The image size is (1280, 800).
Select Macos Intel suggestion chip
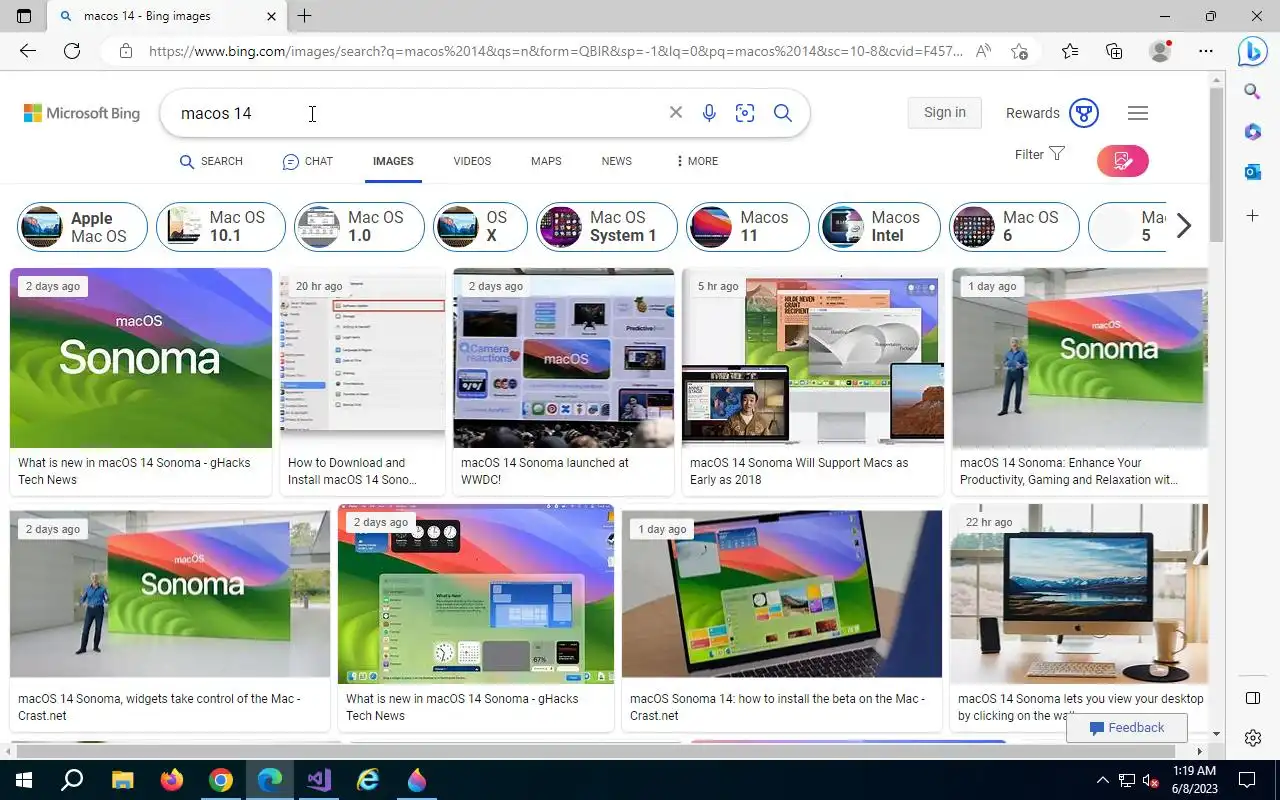(x=880, y=227)
